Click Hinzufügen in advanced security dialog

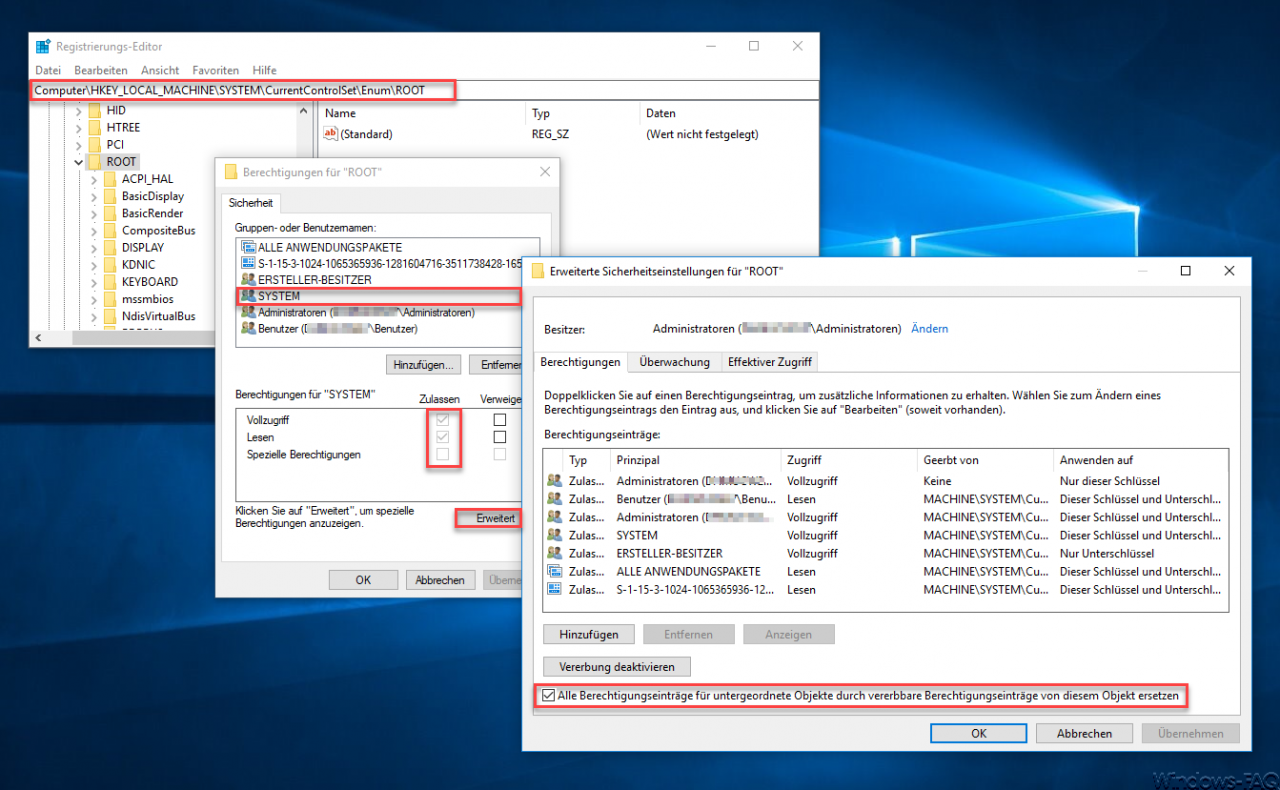point(588,634)
